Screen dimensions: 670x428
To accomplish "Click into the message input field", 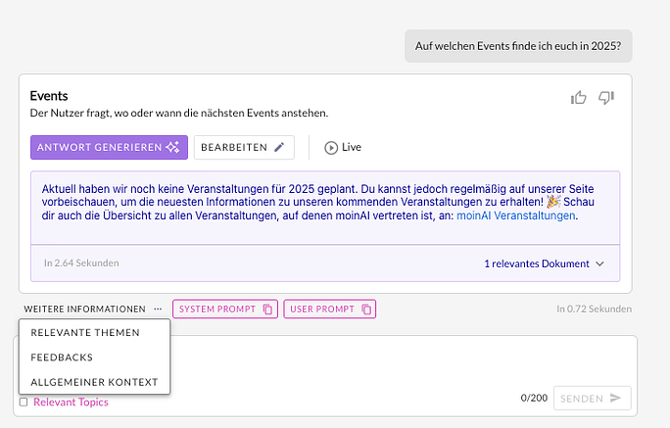I will point(400,362).
